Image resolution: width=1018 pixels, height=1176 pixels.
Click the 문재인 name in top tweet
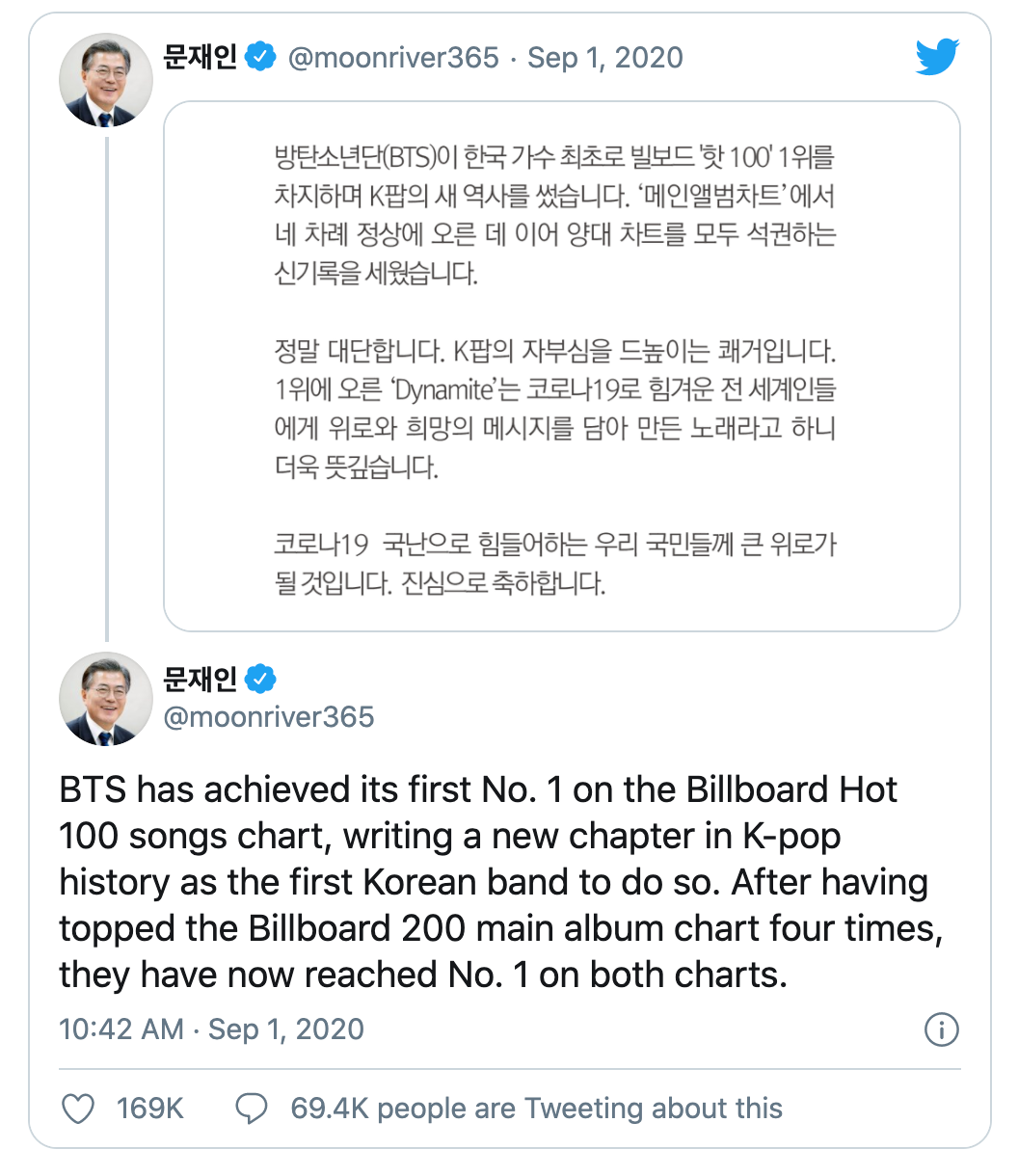pos(200,57)
